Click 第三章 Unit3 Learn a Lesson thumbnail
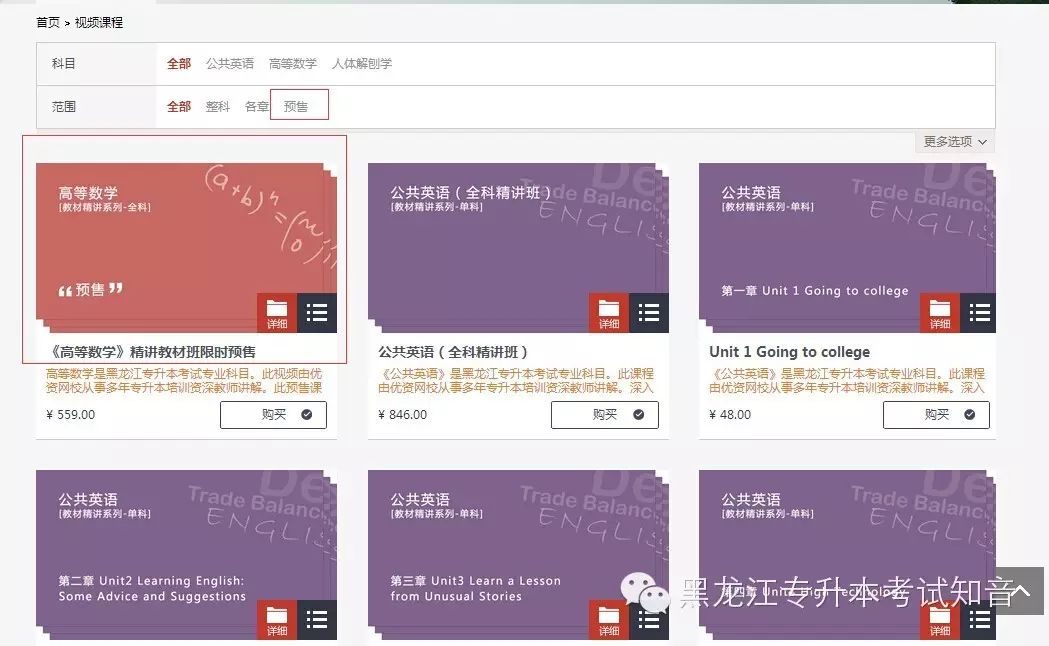This screenshot has width=1049, height=646. point(518,555)
